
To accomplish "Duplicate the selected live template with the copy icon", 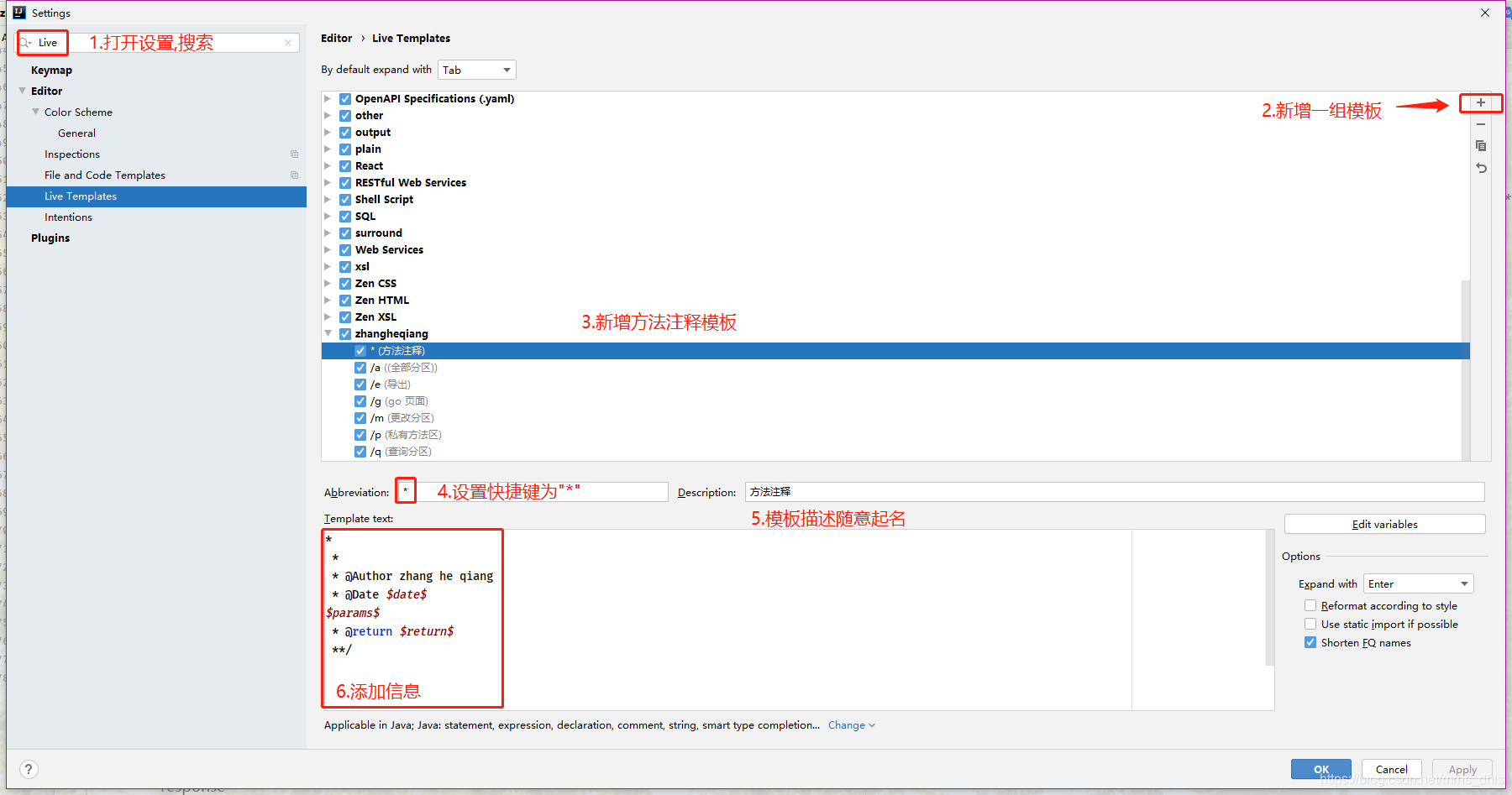I will click(x=1480, y=145).
